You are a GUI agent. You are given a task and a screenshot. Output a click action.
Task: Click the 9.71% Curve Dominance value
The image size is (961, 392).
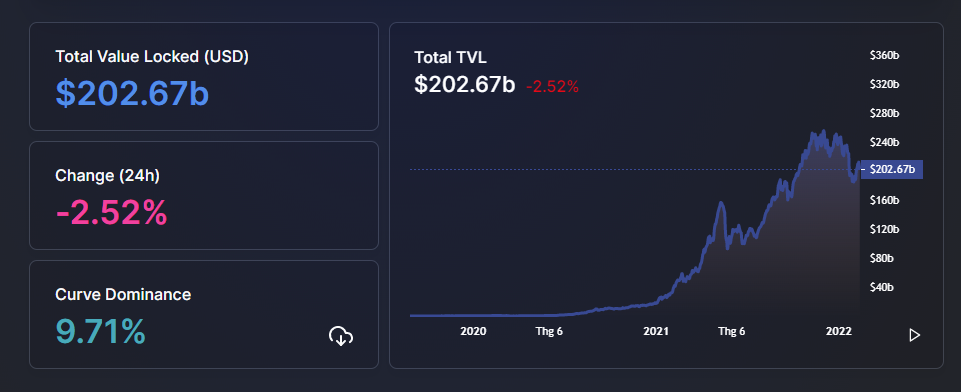[x=101, y=331]
